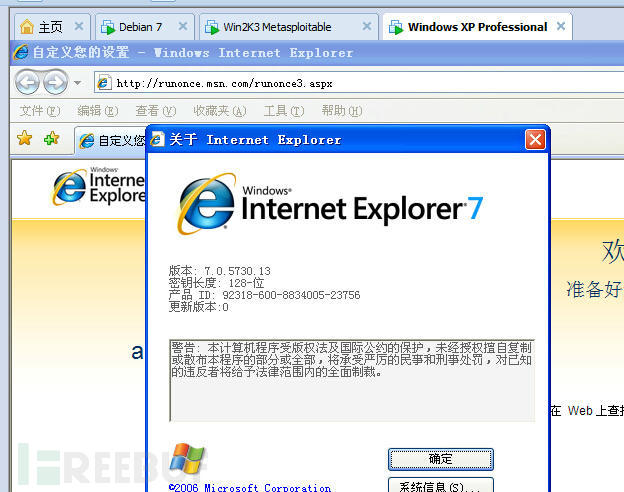This screenshot has width=624, height=492.
Task: Click the IE icon in About dialog title
Action: point(157,140)
